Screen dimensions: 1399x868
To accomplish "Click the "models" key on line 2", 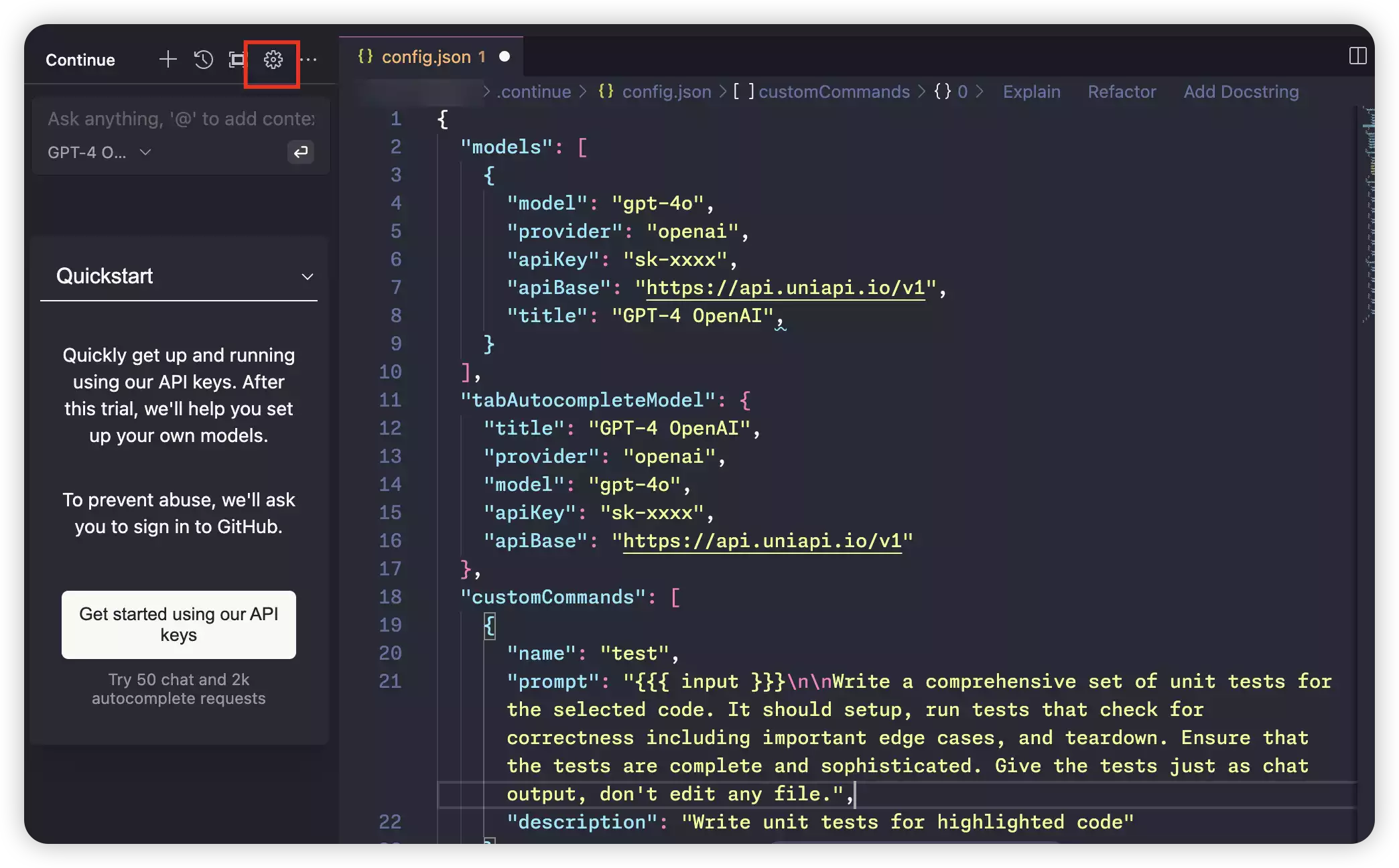I will 507,147.
